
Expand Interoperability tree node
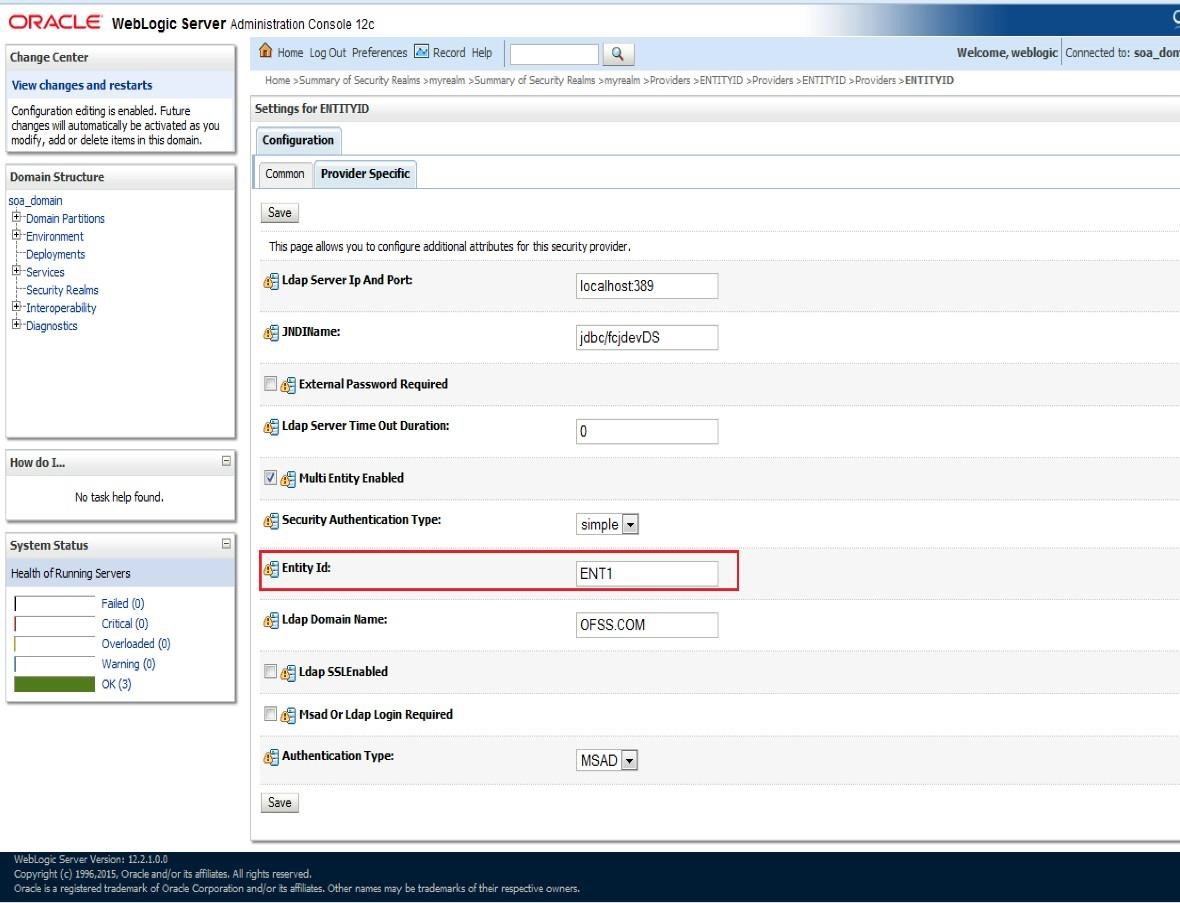[17, 307]
